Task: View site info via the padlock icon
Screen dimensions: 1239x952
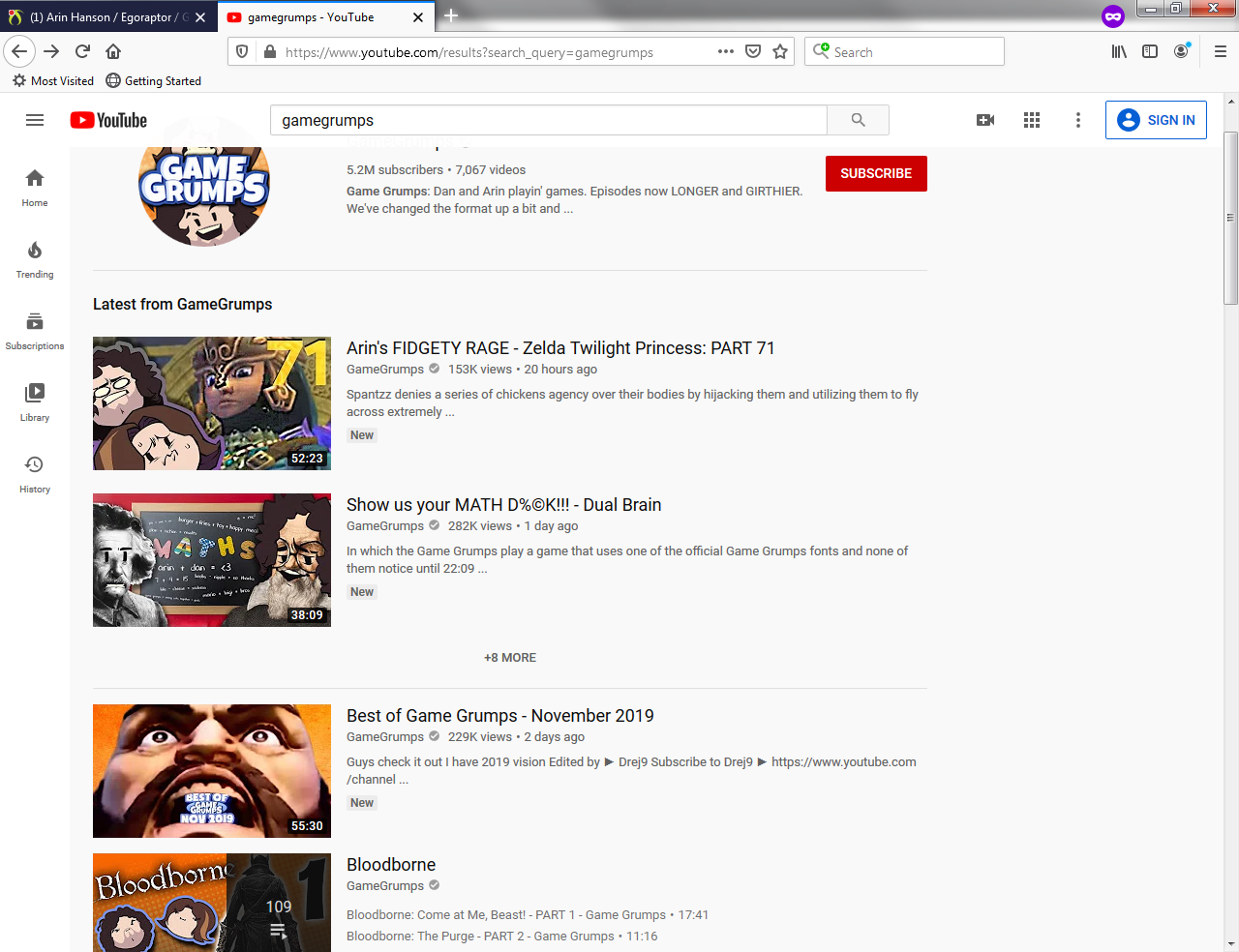Action: pos(269,52)
